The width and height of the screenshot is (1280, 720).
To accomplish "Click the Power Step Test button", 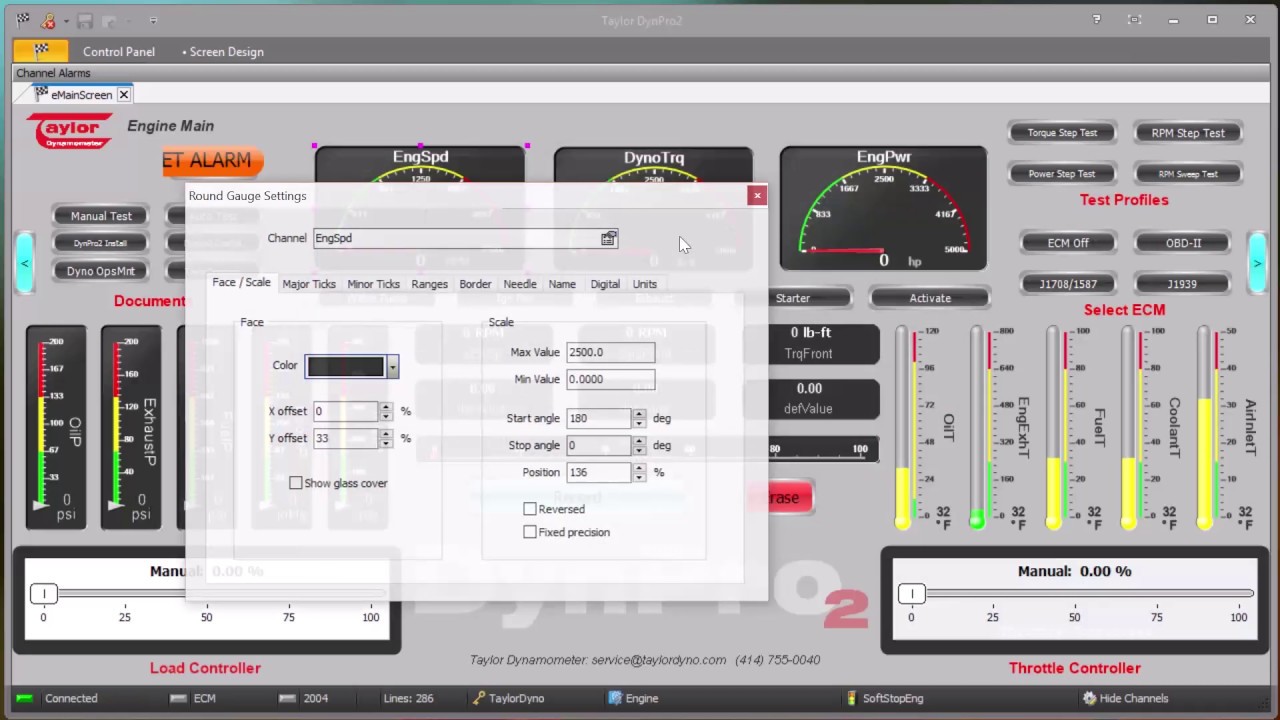I will [1062, 174].
